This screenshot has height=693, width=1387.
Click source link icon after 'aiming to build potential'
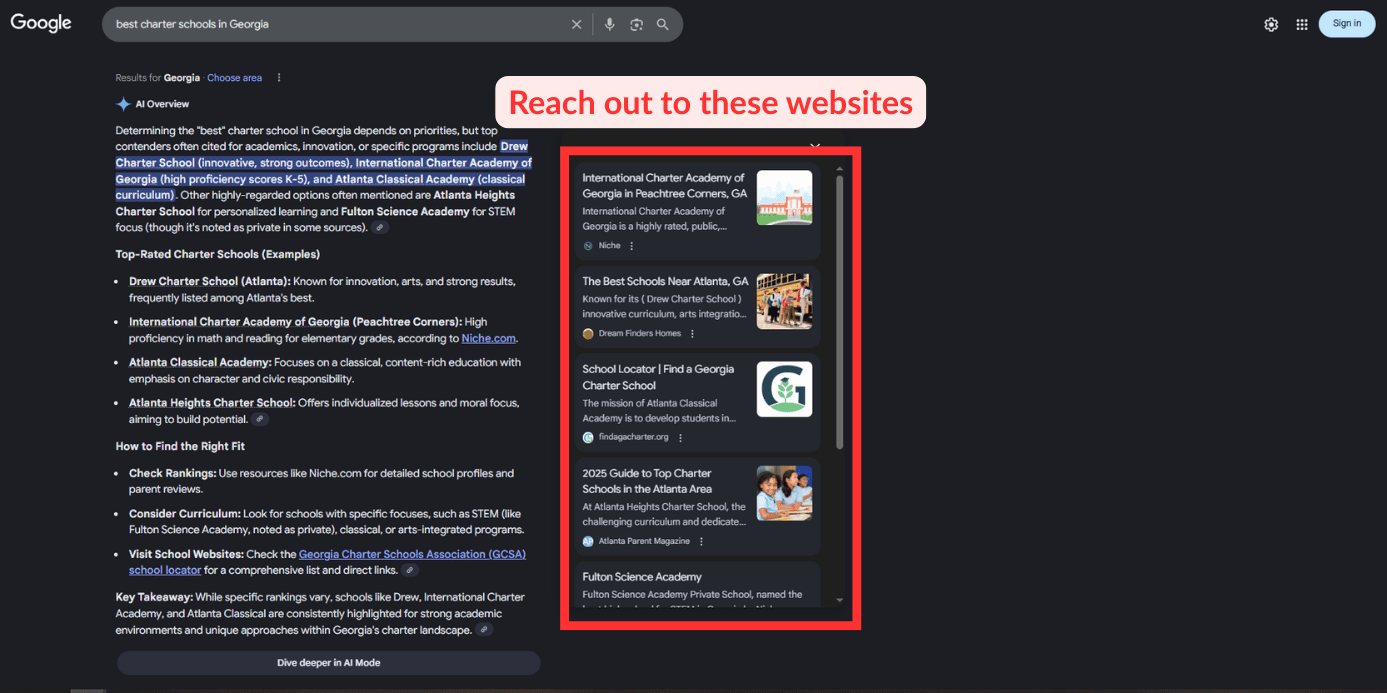260,420
